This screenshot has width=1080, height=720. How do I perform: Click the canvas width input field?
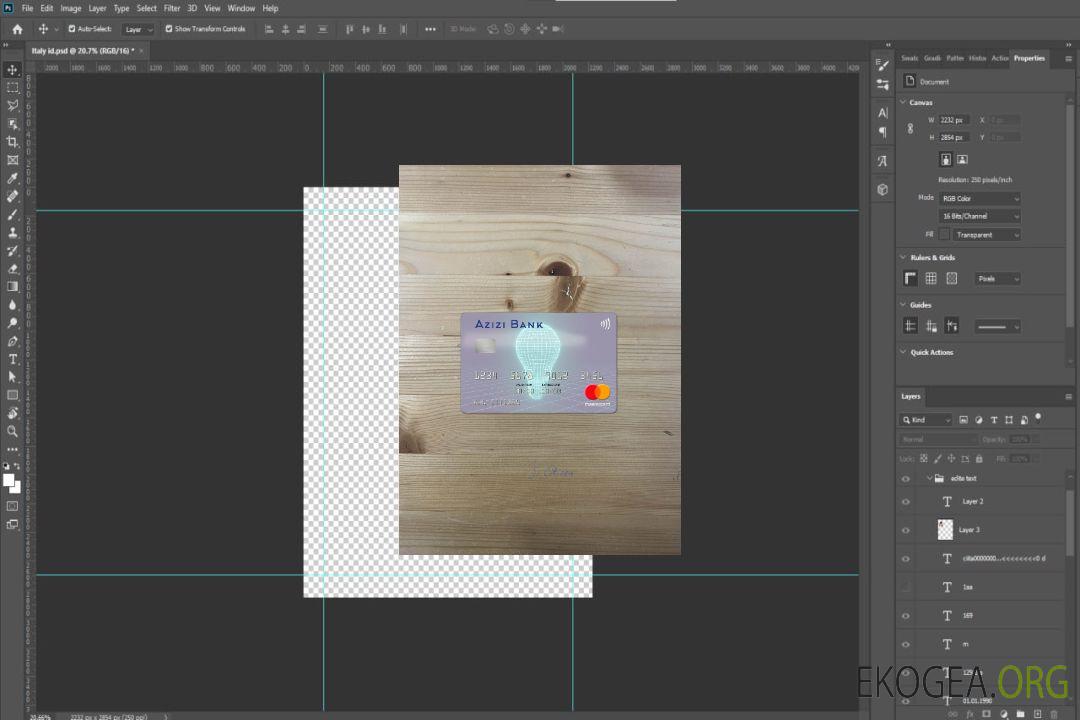coord(954,120)
